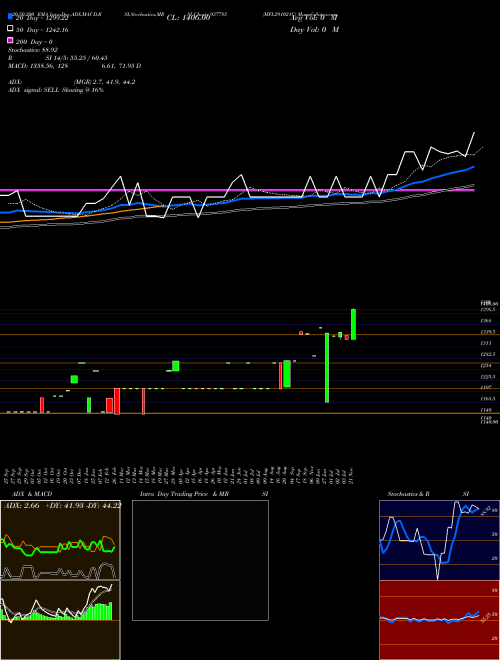Click the '6.61, 71.95 D' MACD values

(x=121, y=66)
